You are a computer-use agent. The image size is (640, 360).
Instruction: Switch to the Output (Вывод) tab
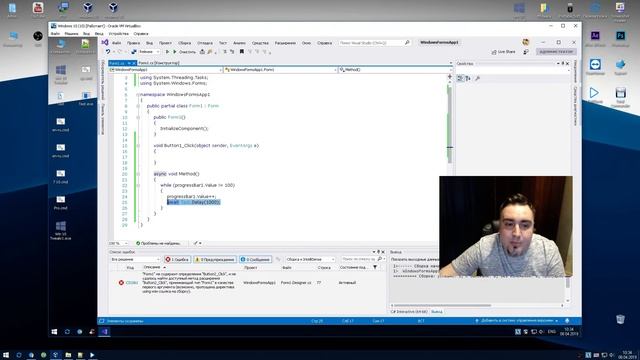click(x=437, y=311)
